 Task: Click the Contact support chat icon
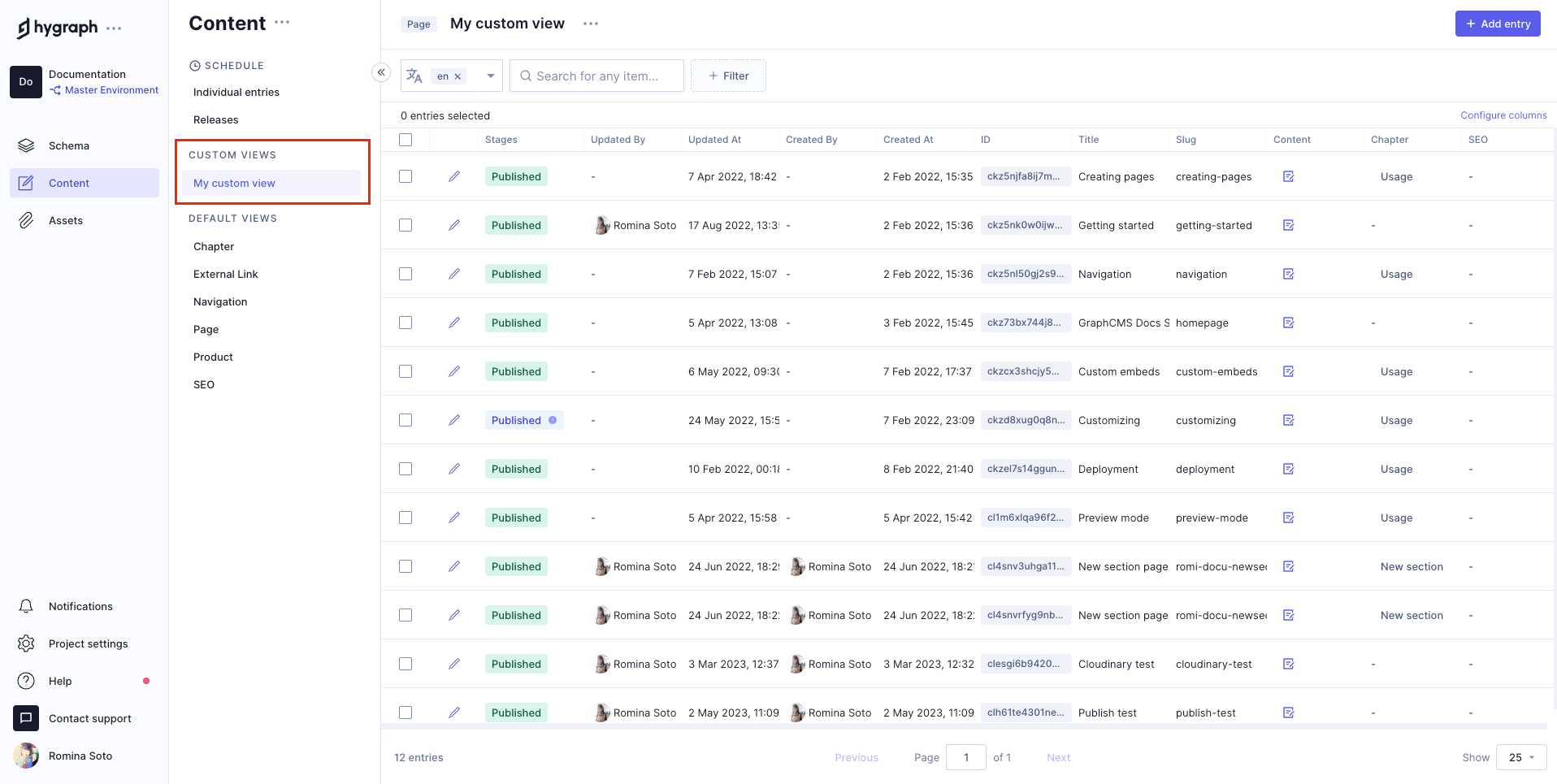pyautogui.click(x=26, y=718)
